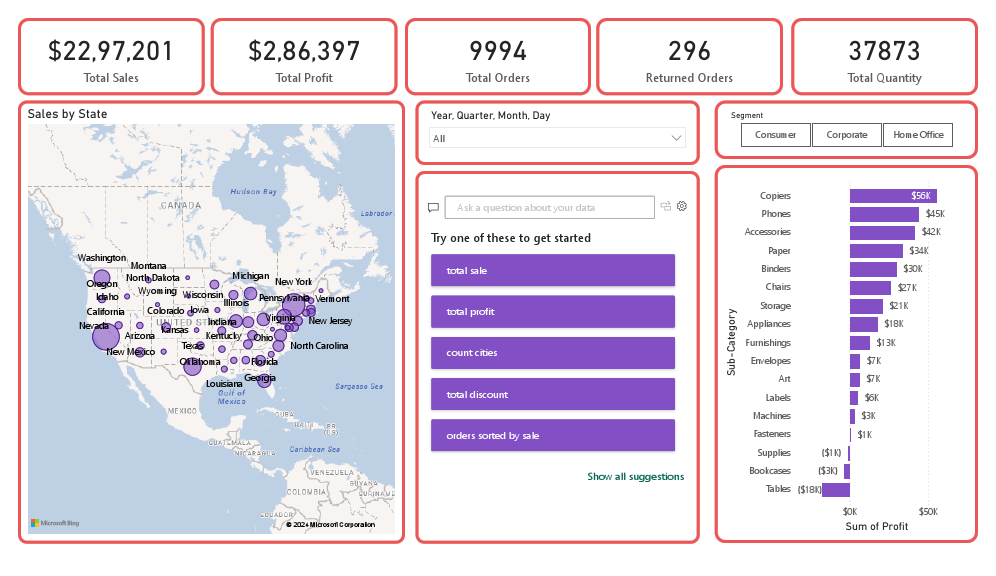
Task: Click the 'total discount' suggestion
Action: click(x=552, y=394)
